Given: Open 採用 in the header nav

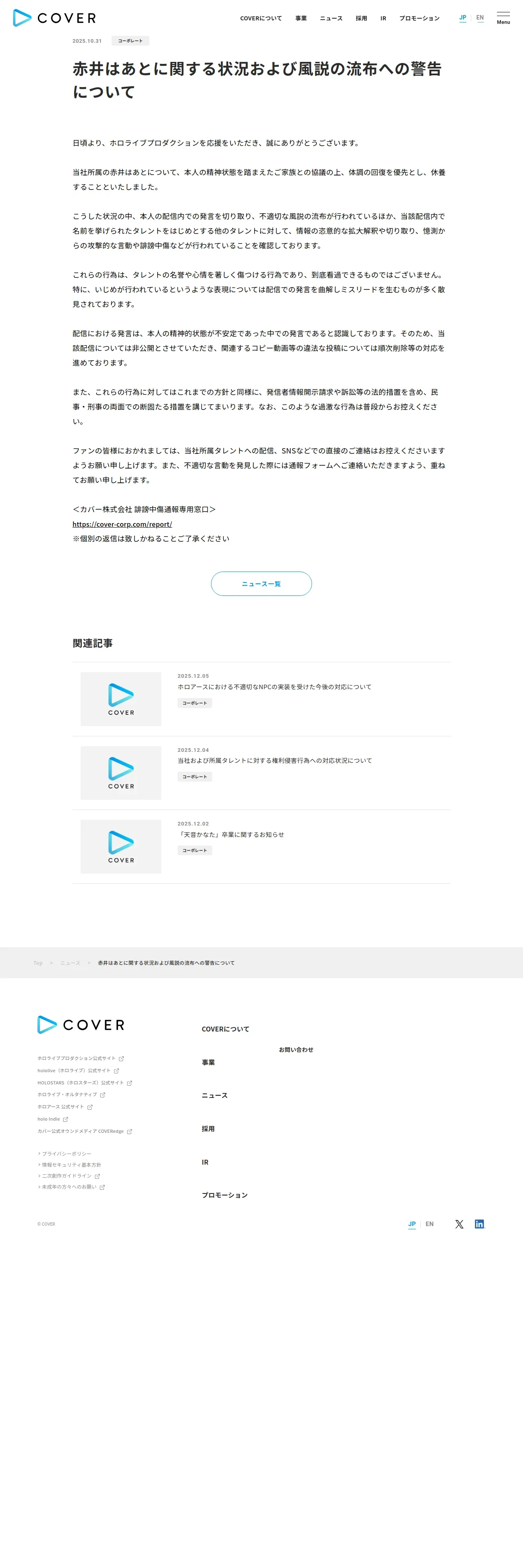Looking at the screenshot, I should point(361,18).
